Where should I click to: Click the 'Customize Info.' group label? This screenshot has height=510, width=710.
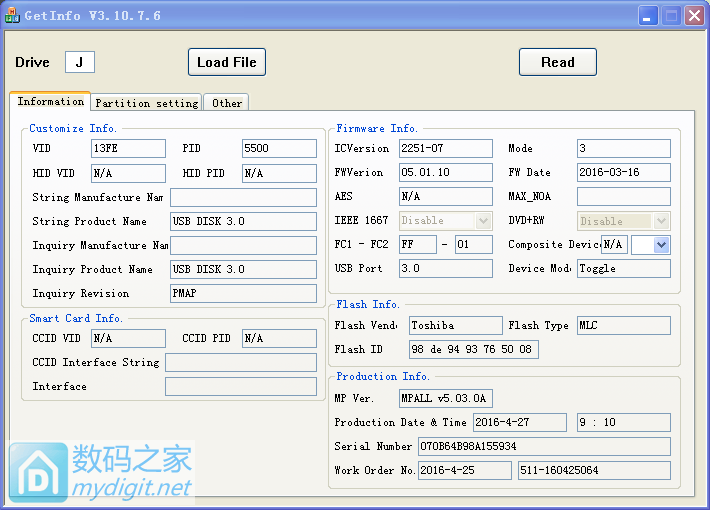73,129
